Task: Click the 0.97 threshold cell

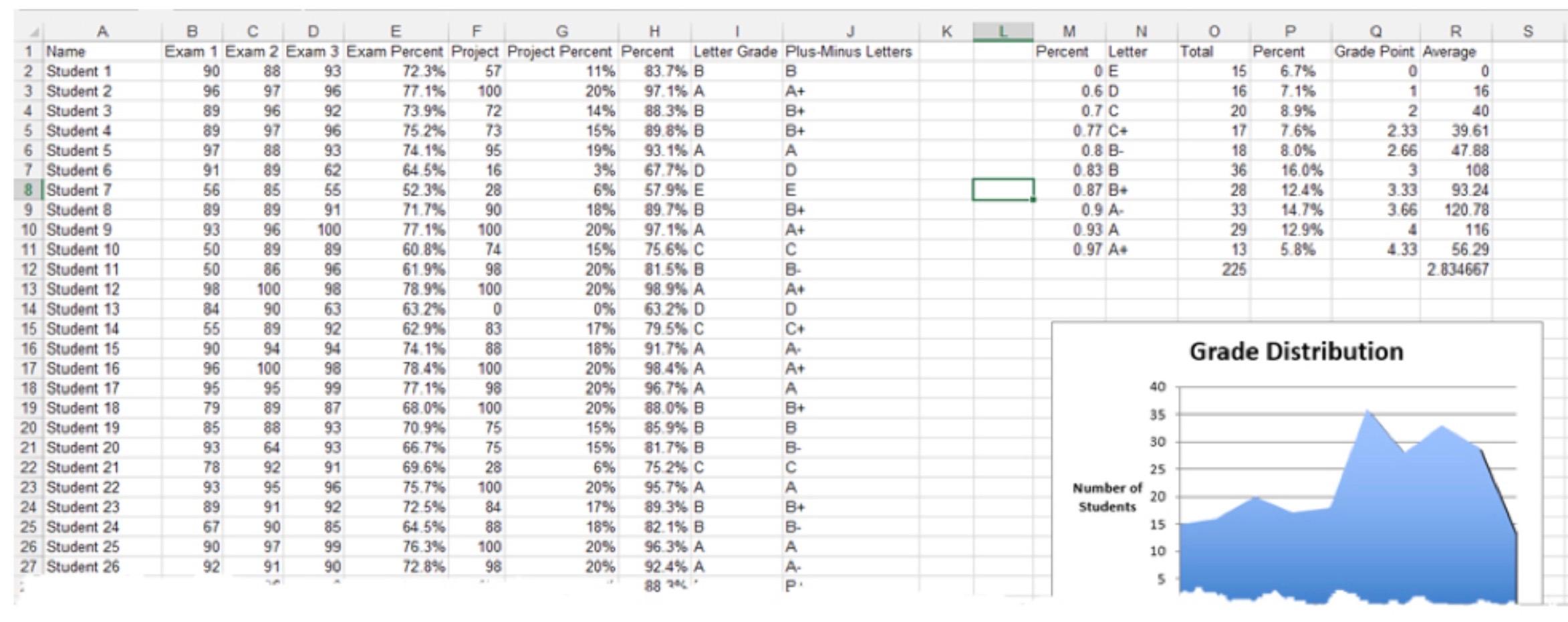Action: 1069,249
